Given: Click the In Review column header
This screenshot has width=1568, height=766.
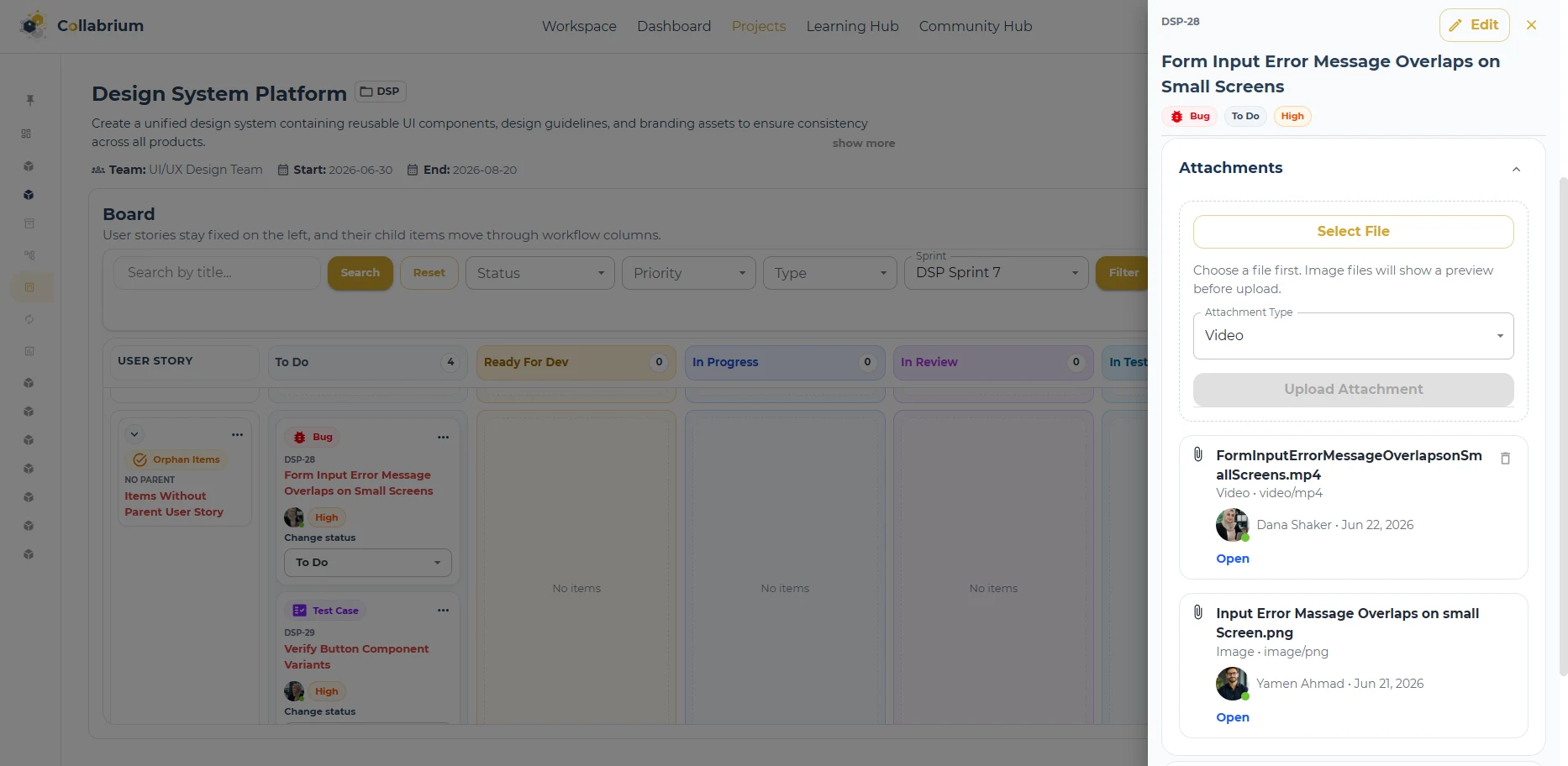Looking at the screenshot, I should 992,362.
